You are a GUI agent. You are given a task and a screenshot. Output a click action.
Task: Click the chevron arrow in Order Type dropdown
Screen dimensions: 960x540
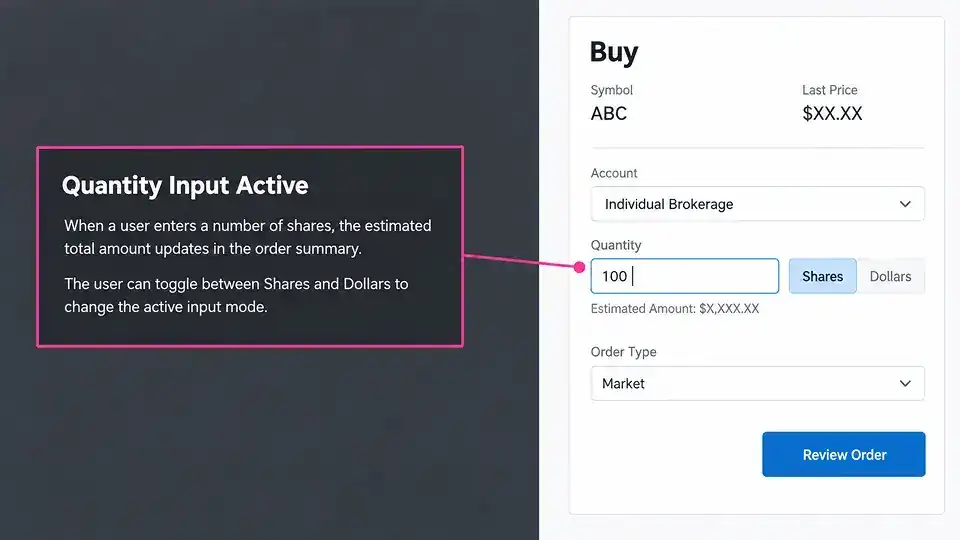pos(905,383)
